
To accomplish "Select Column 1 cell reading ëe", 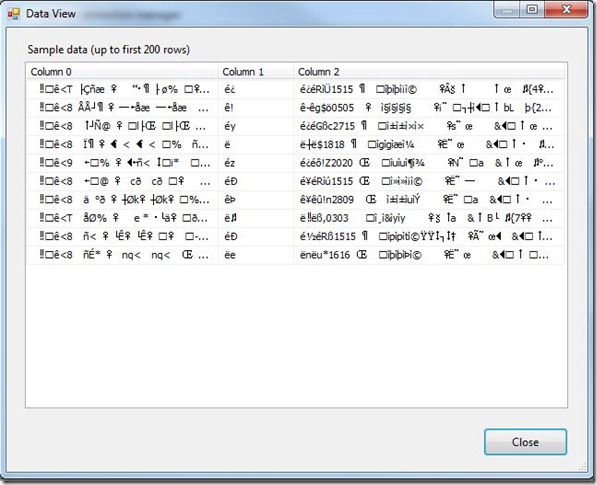I will (256, 255).
